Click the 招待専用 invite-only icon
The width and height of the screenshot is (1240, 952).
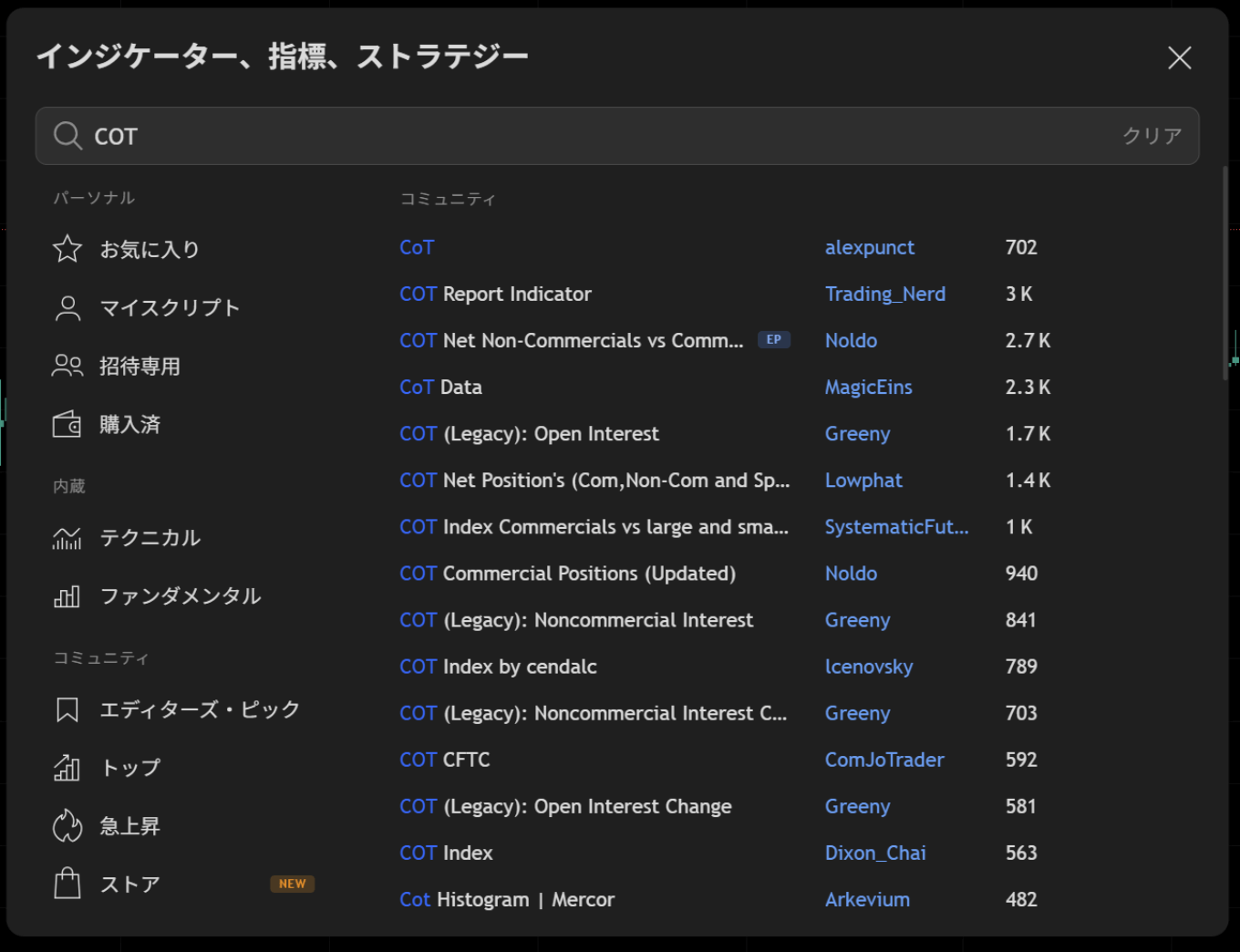67,366
